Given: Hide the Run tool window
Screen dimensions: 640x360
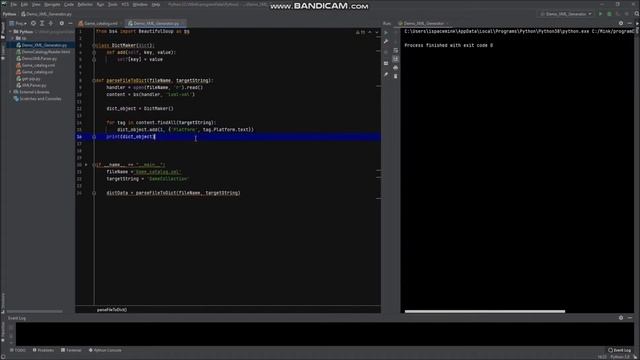Looking at the screenshot, I should [x=630, y=23].
